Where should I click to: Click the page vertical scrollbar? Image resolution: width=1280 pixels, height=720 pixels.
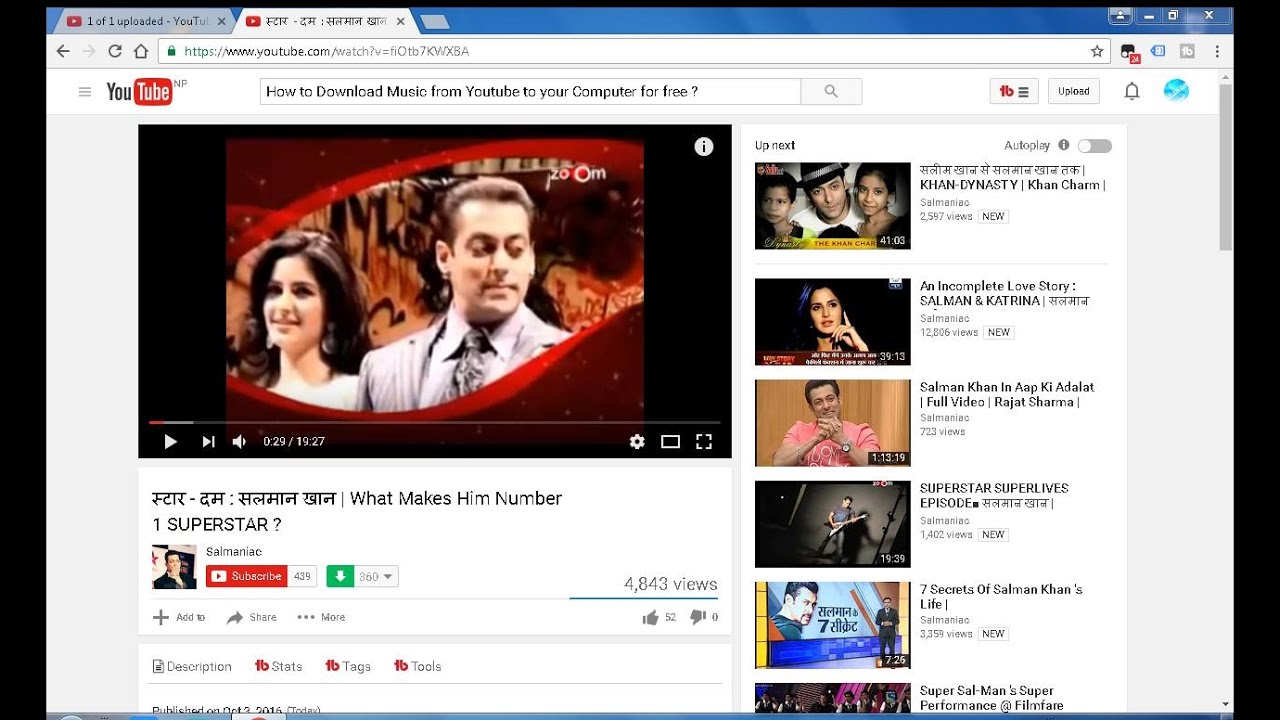pyautogui.click(x=1226, y=168)
